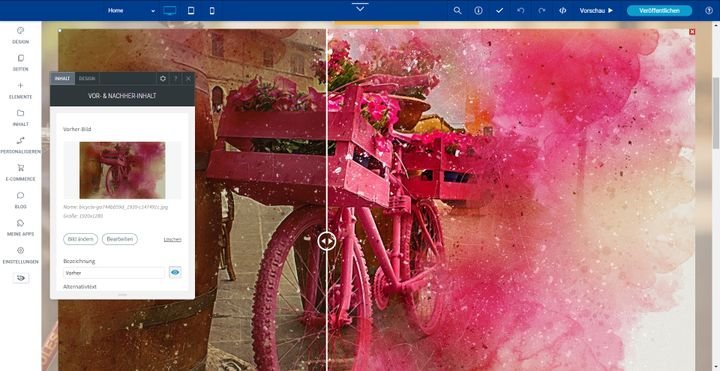
Task: Redo the last action
Action: (542, 11)
